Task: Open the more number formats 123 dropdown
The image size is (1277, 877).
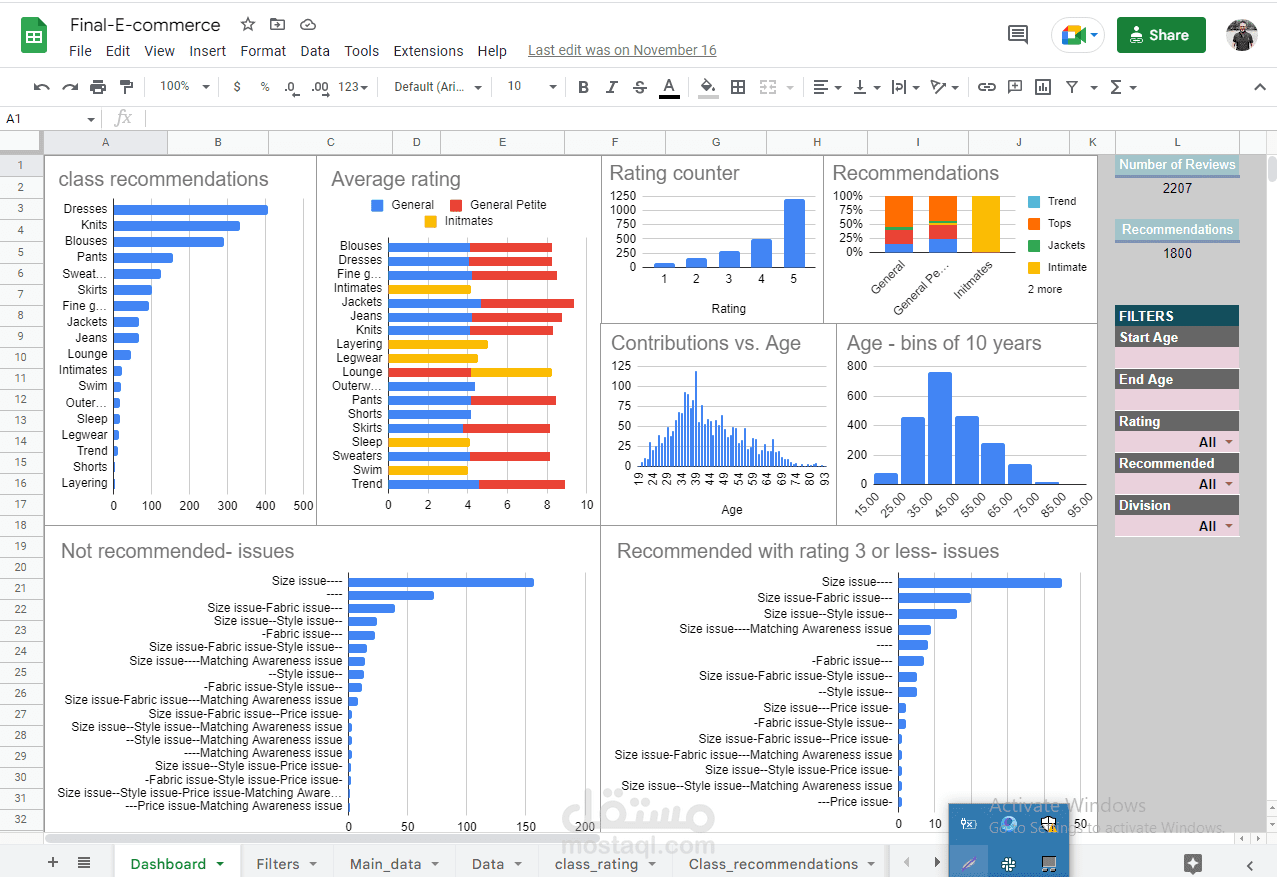Action: (353, 87)
